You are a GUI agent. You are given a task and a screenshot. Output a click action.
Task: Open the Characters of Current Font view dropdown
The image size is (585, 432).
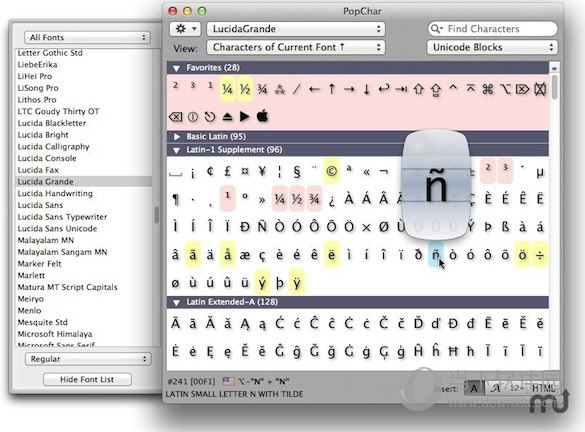(x=296, y=47)
